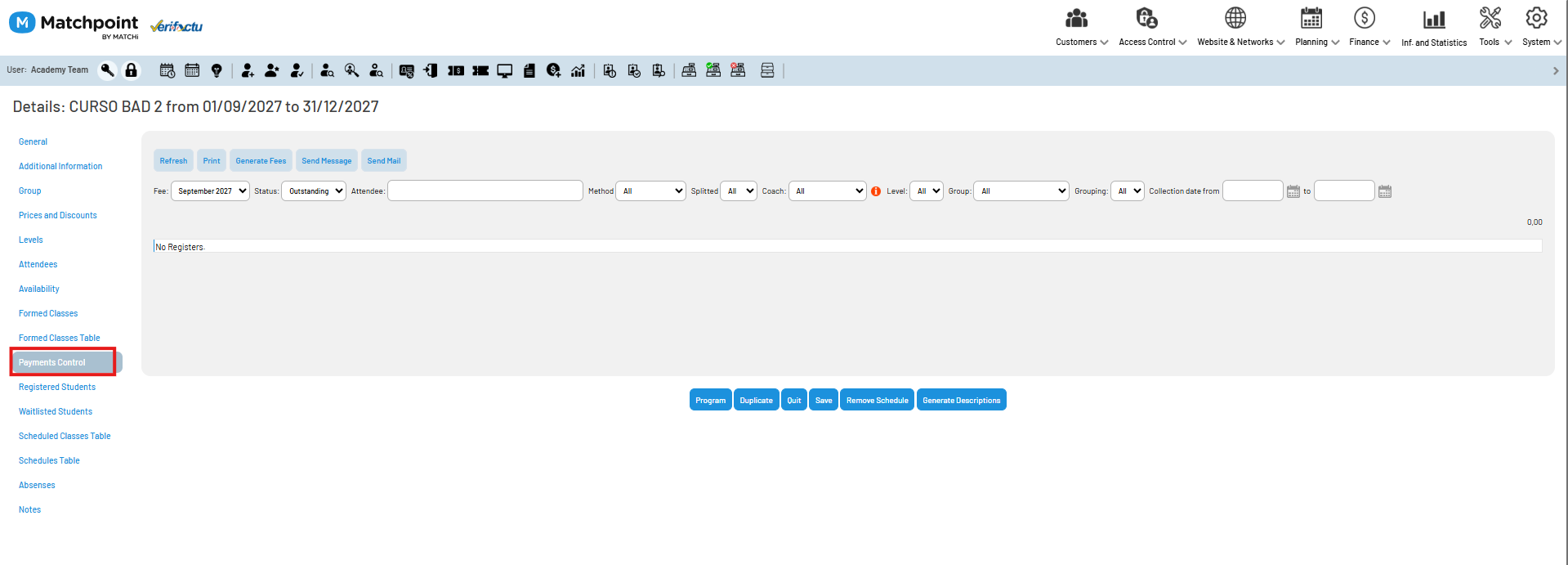Click the document sheet icon
Image resolution: width=1568 pixels, height=565 pixels.
click(529, 70)
